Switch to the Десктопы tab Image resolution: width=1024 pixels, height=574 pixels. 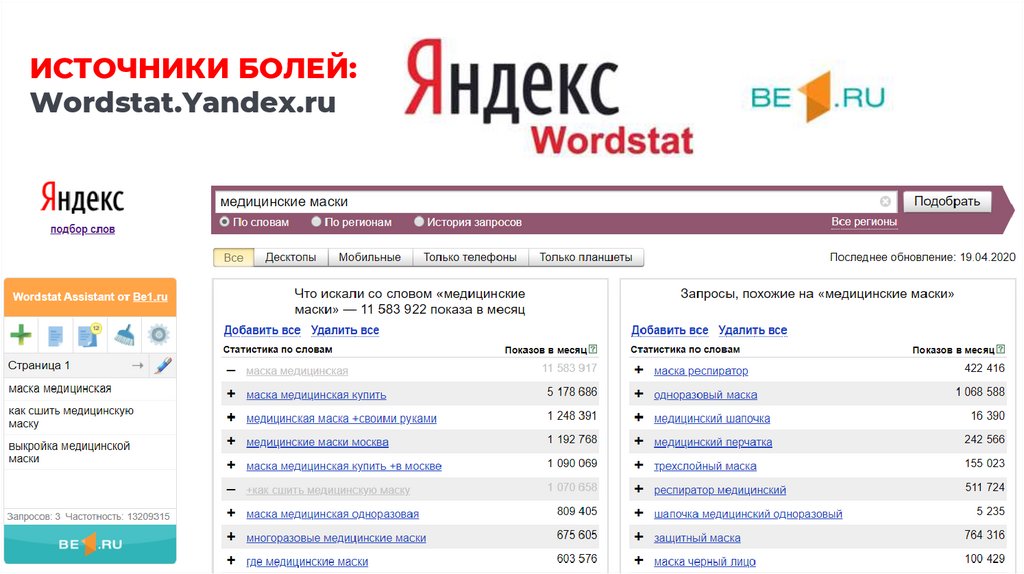(291, 257)
